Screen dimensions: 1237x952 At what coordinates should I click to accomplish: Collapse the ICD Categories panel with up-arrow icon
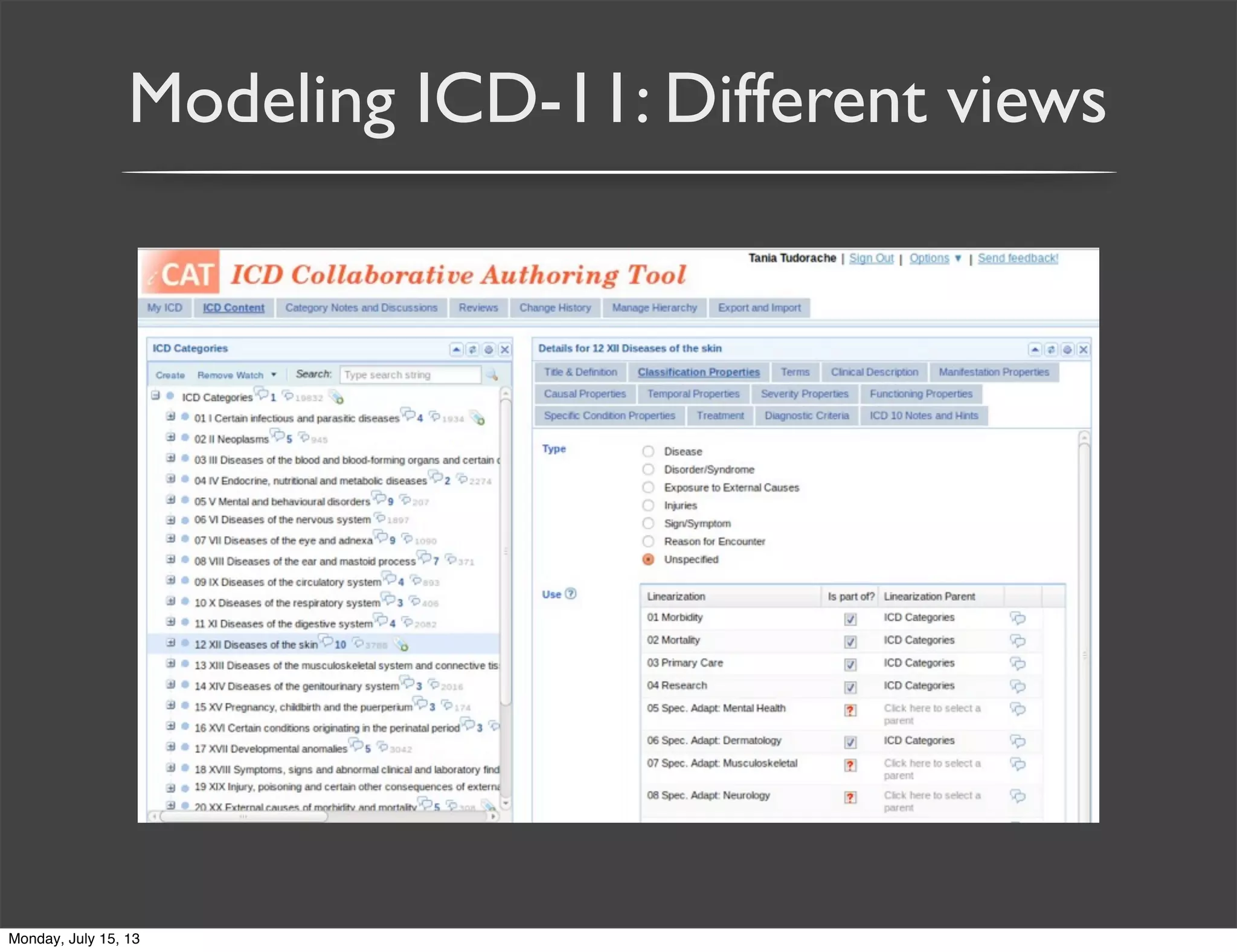click(x=457, y=349)
